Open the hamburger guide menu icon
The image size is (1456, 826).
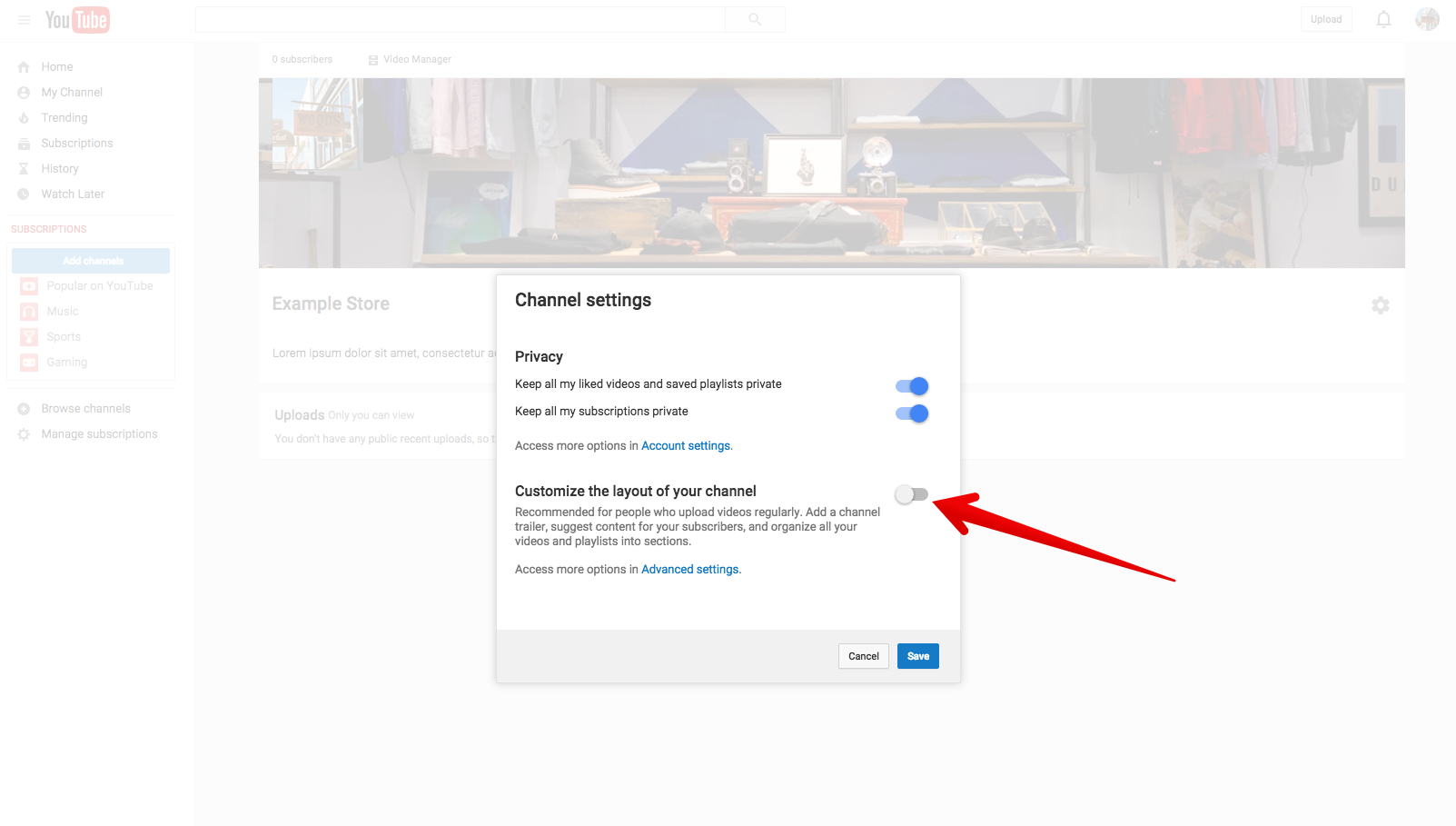point(25,20)
